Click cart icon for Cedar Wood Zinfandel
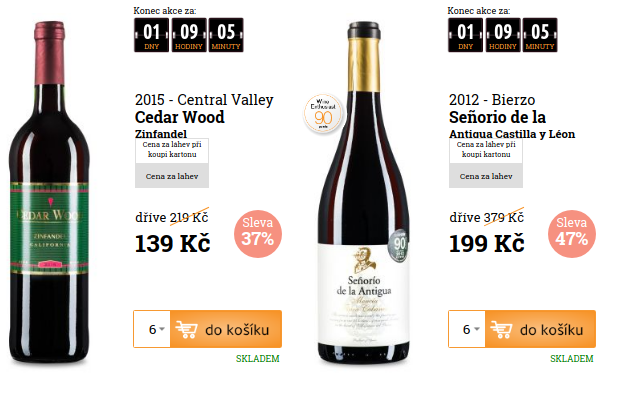The image size is (627, 402). pyautogui.click(x=186, y=330)
